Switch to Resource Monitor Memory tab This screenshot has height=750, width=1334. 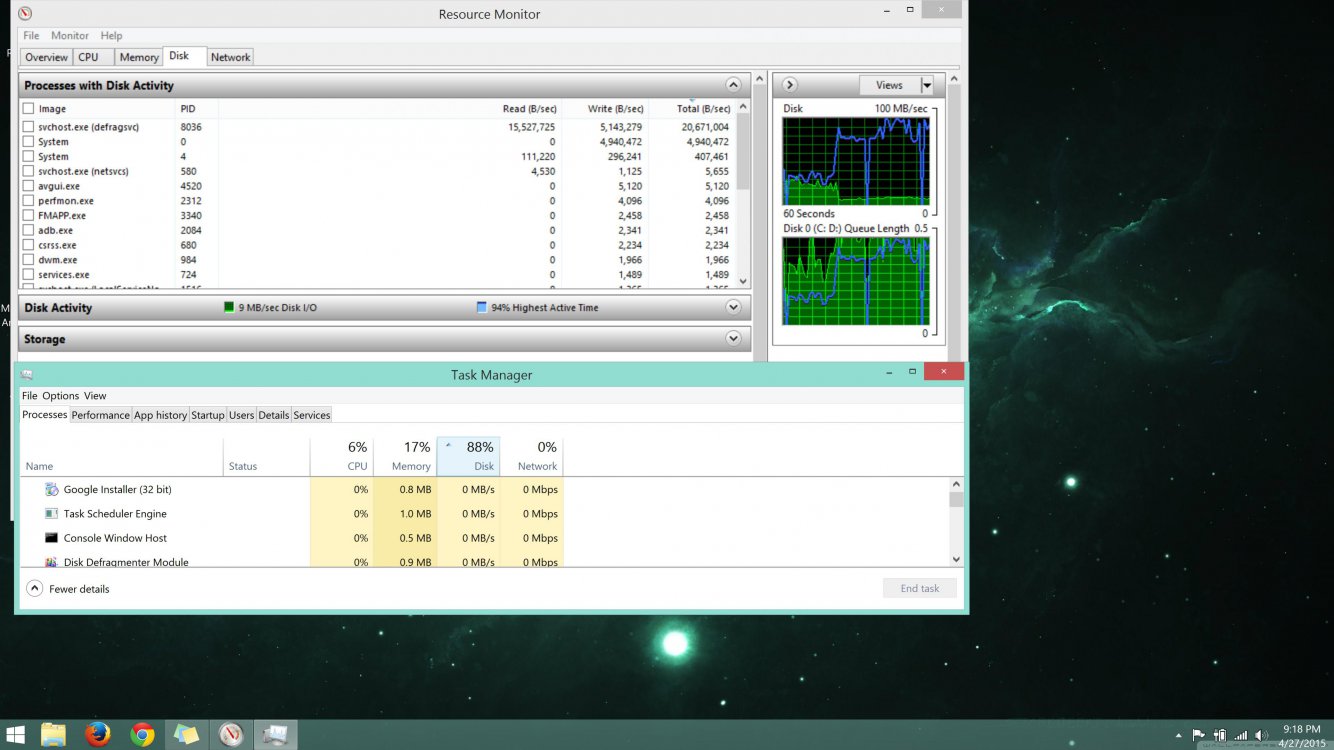[139, 57]
